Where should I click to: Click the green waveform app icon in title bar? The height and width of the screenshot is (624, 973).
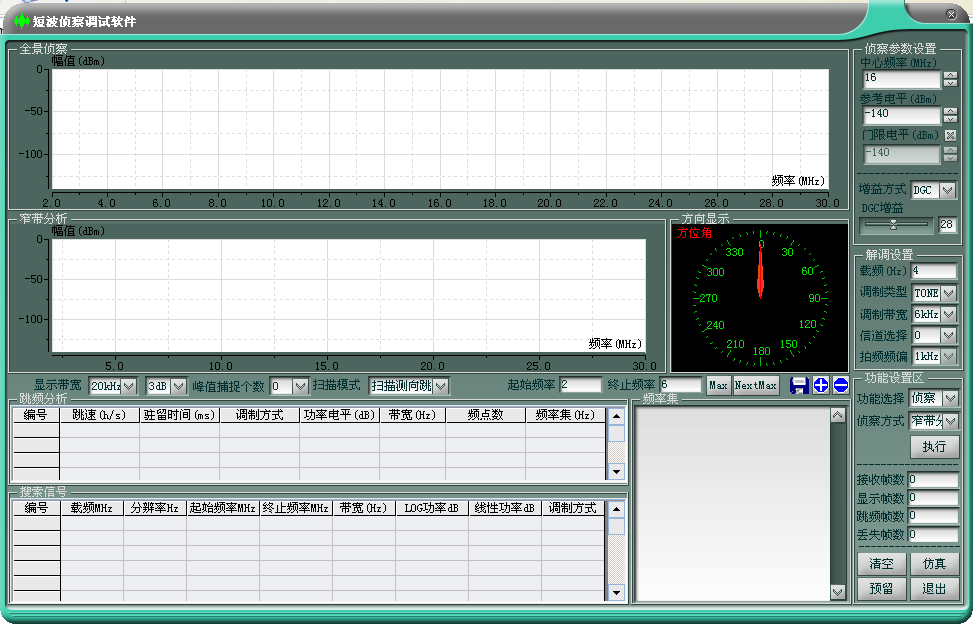[22, 21]
